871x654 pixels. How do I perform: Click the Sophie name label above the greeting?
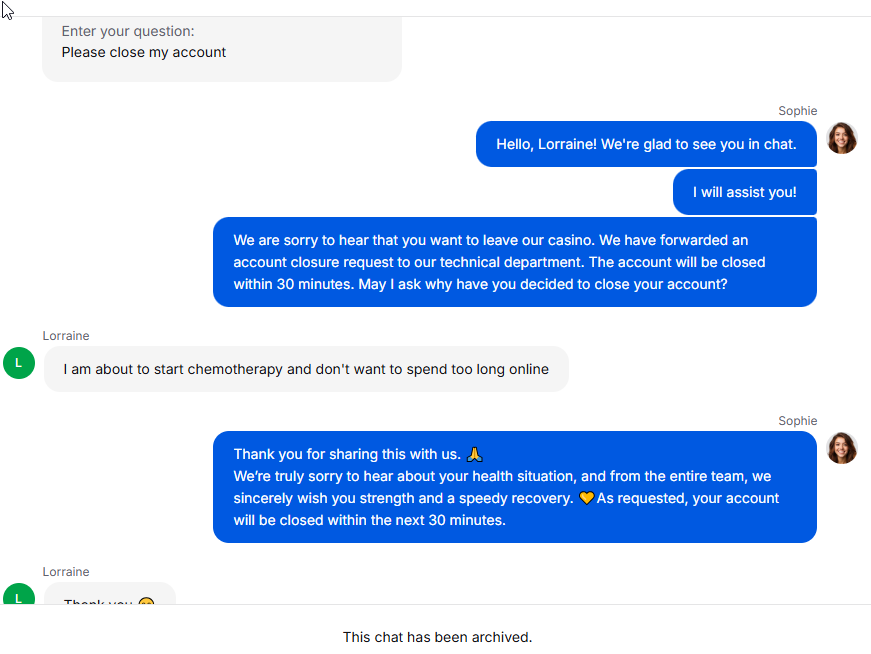797,111
